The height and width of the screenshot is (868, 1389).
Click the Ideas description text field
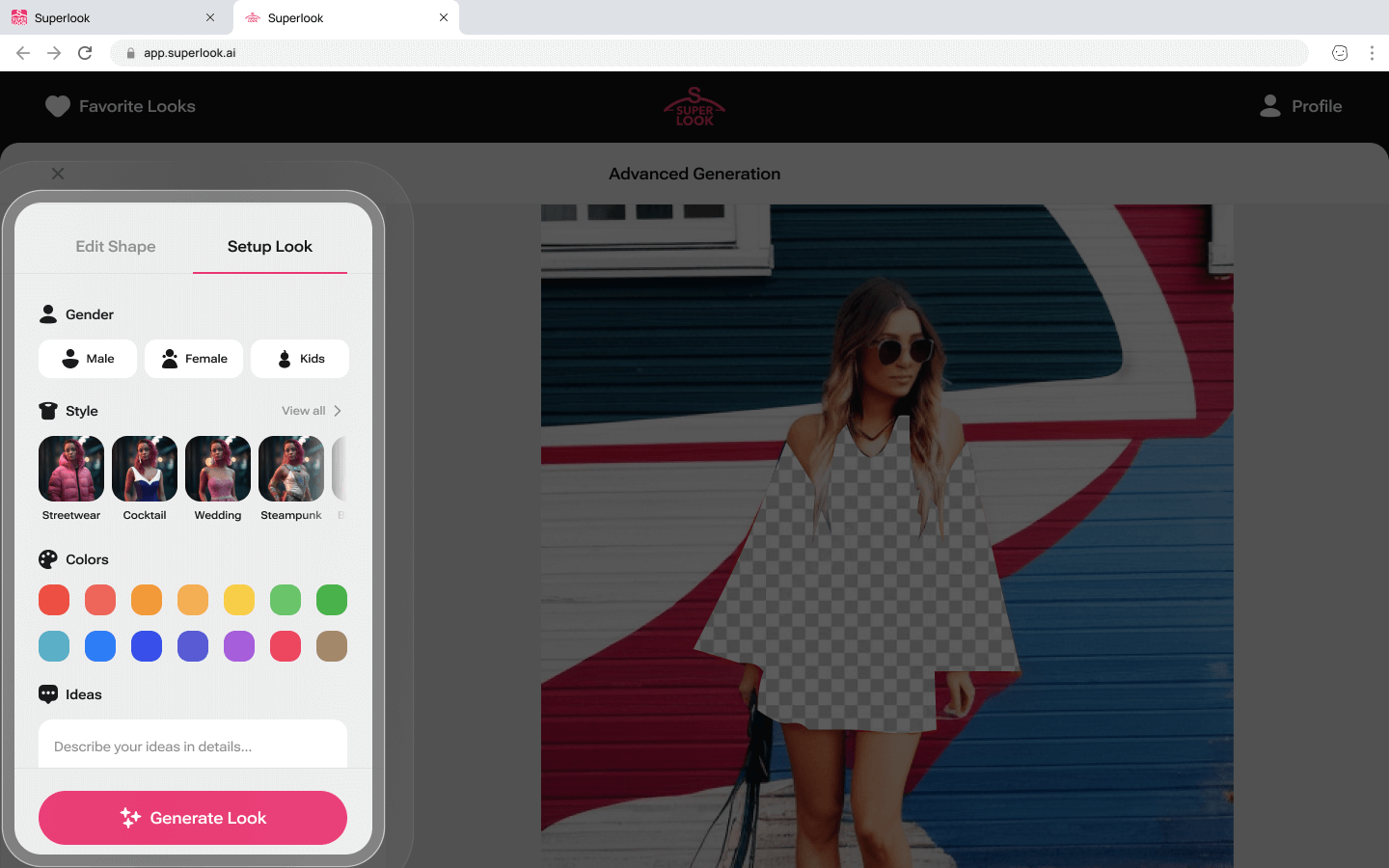tap(193, 746)
